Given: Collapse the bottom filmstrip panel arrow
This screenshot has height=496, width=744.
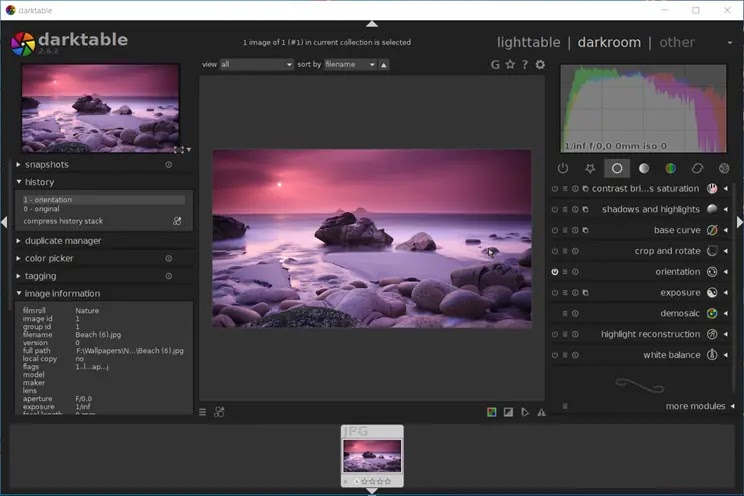Looking at the screenshot, I should click(372, 491).
